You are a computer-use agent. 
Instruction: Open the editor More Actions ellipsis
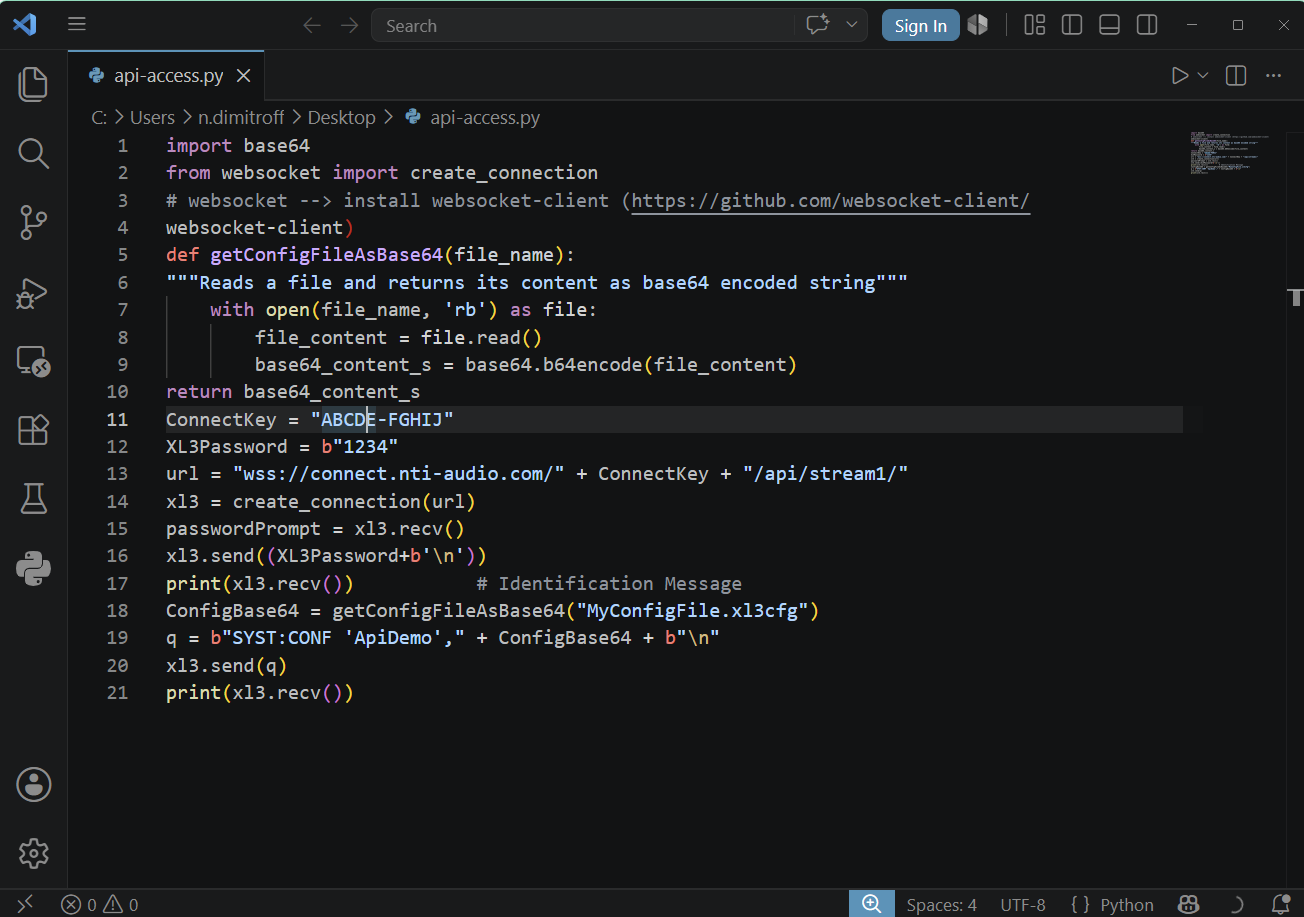pyautogui.click(x=1273, y=75)
